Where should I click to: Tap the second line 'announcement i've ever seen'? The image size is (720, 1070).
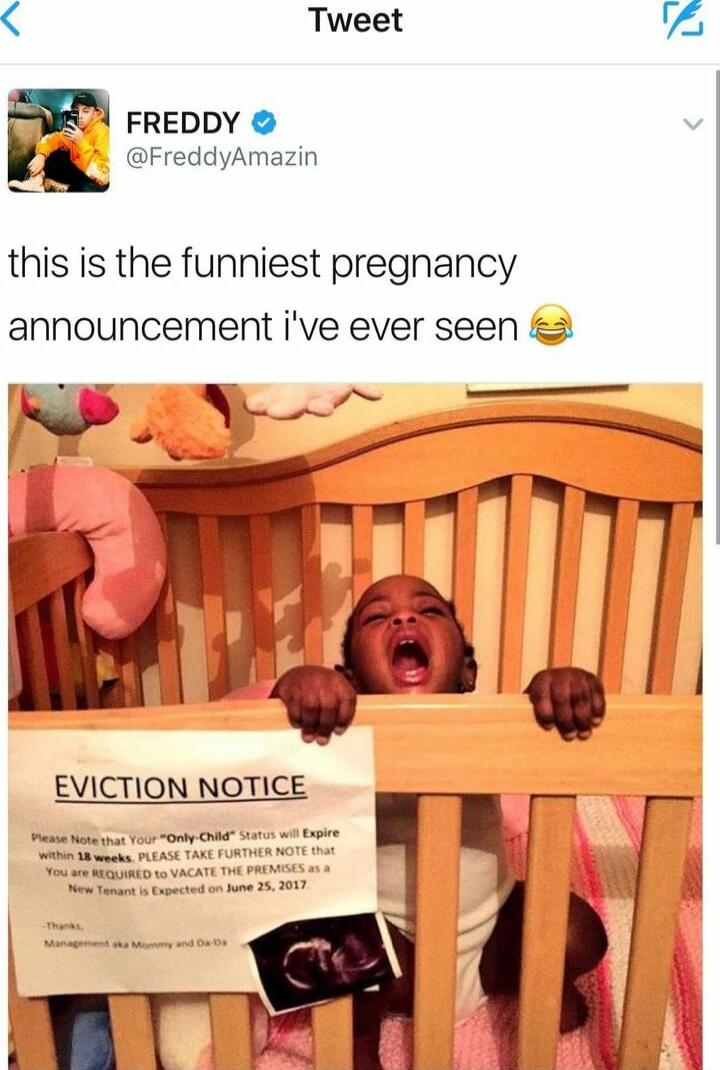click(x=263, y=326)
